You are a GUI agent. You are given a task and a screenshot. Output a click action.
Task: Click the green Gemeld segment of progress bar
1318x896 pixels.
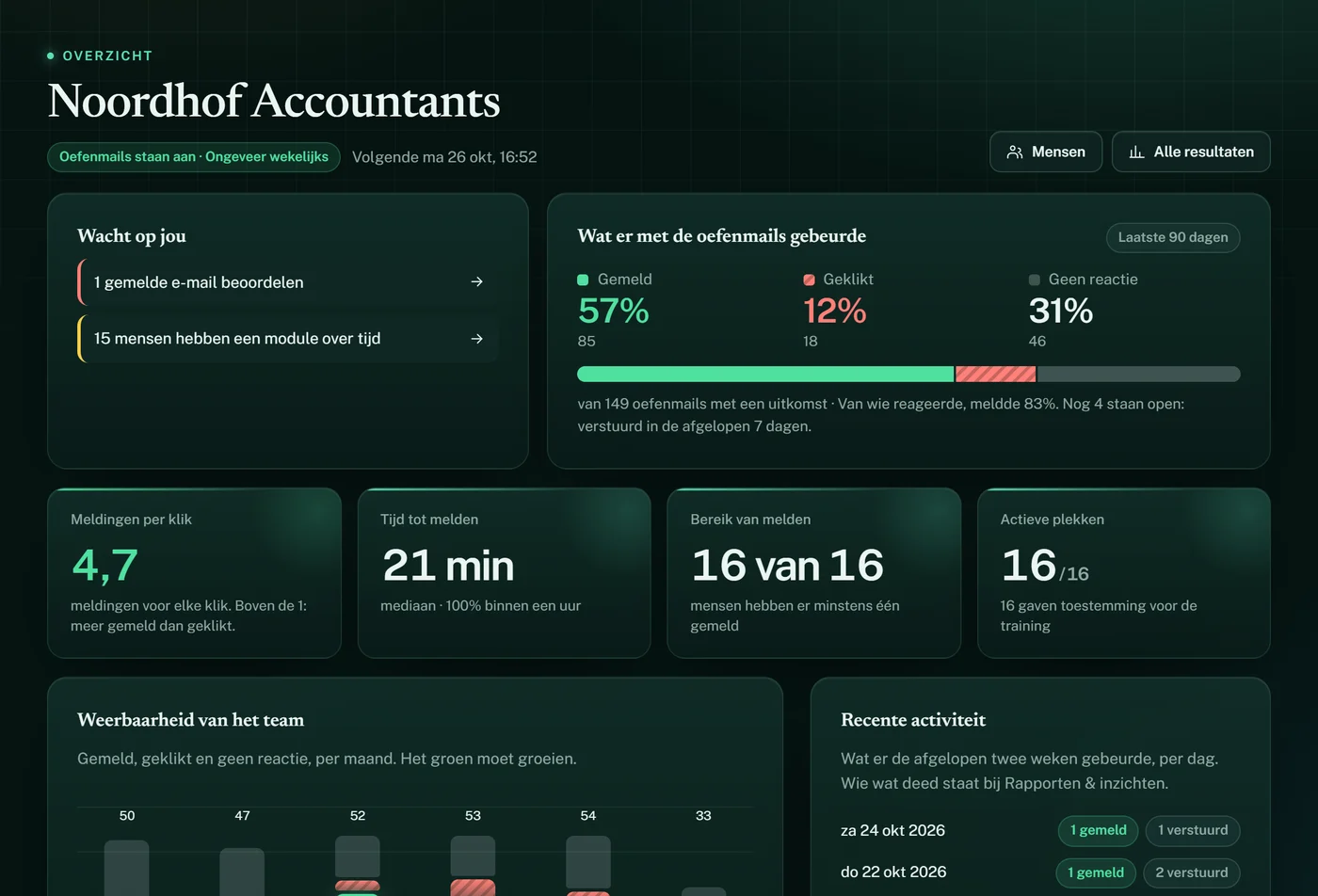tap(765, 374)
